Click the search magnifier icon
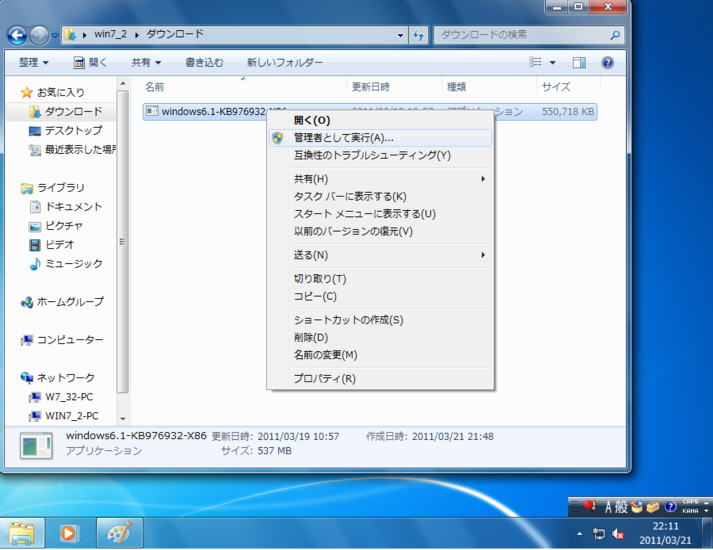The height and width of the screenshot is (550, 713). coord(615,35)
